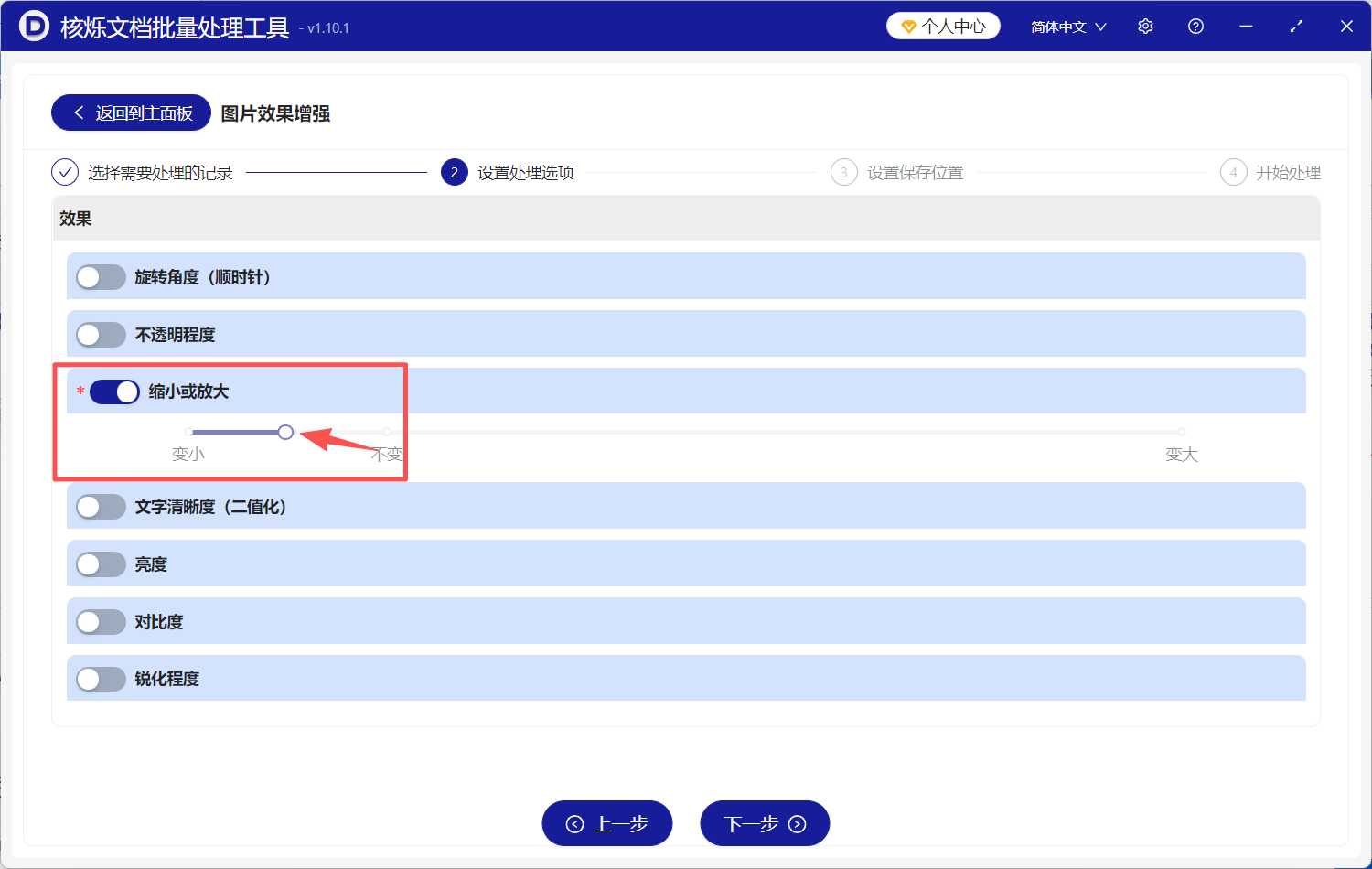Click the VIP crown icon in 个人中心
This screenshot has width=1372, height=869.
908,26
